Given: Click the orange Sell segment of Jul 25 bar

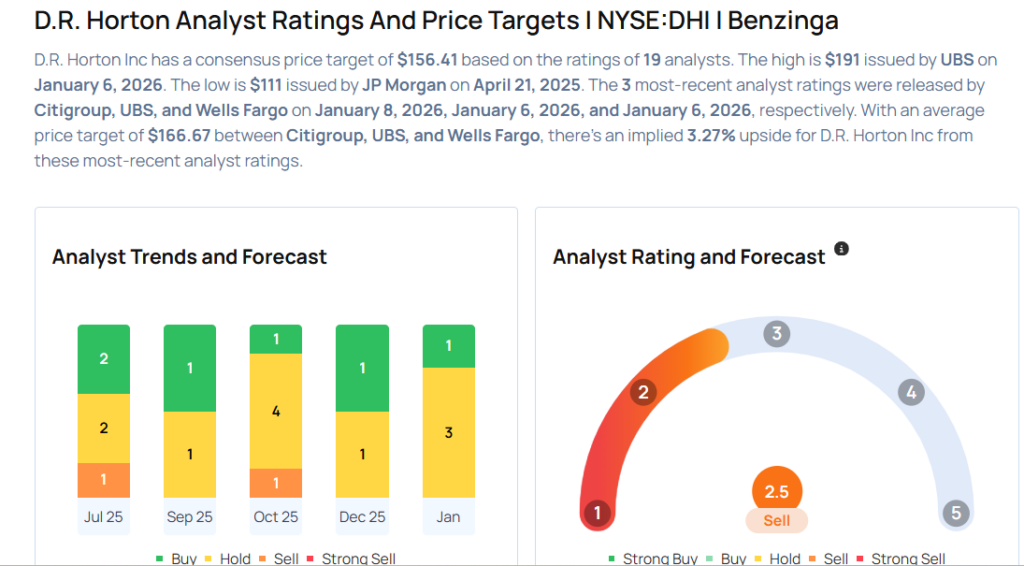Looking at the screenshot, I should point(104,480).
